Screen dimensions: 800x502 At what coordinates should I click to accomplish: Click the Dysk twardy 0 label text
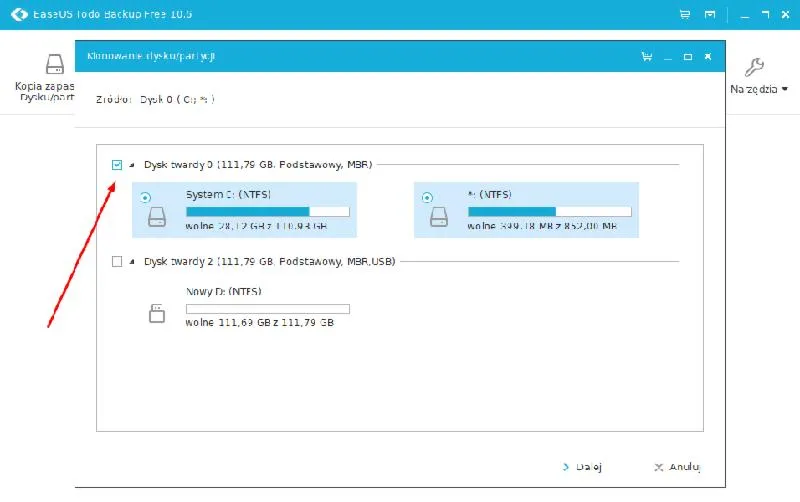pos(258,165)
